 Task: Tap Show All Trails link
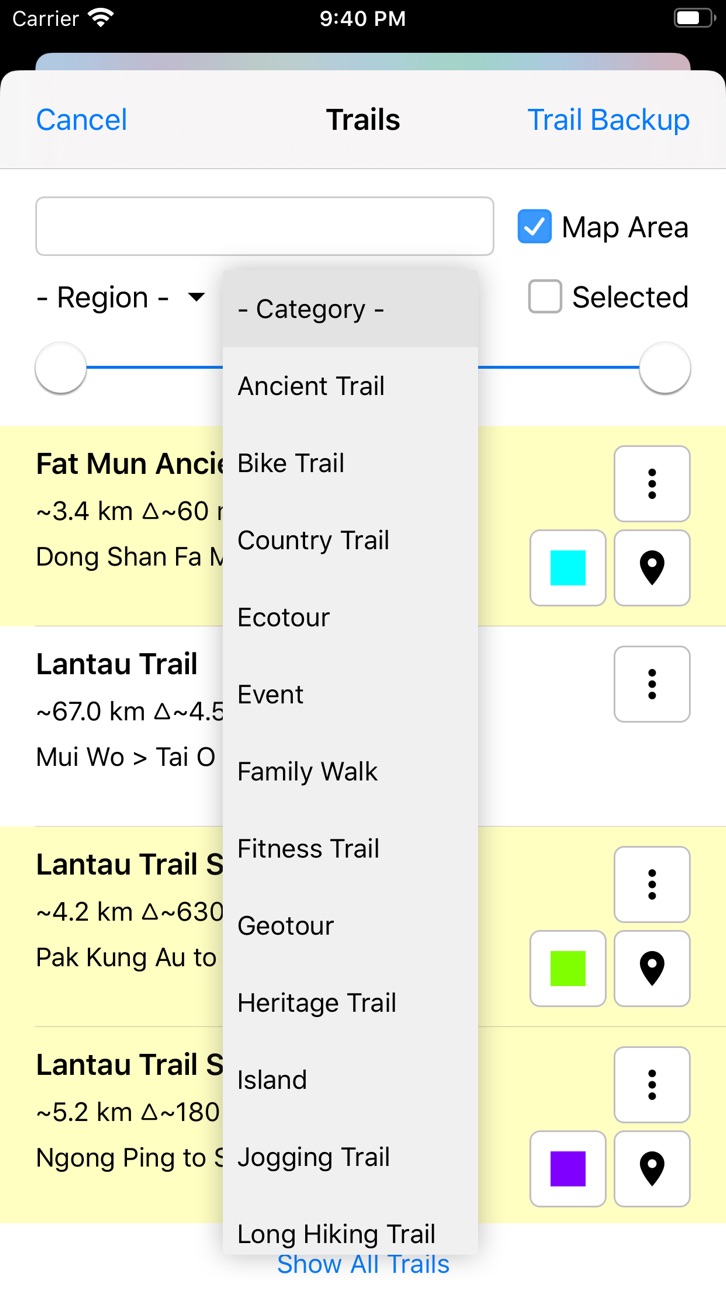point(363,1264)
